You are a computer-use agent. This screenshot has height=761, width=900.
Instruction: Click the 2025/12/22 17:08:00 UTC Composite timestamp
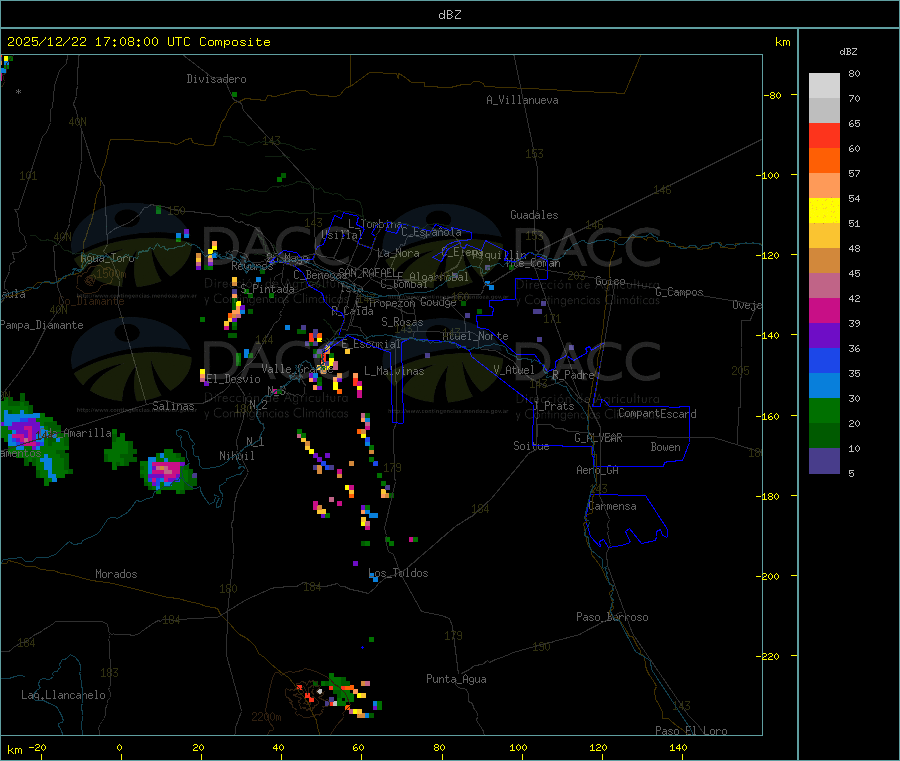coord(138,42)
